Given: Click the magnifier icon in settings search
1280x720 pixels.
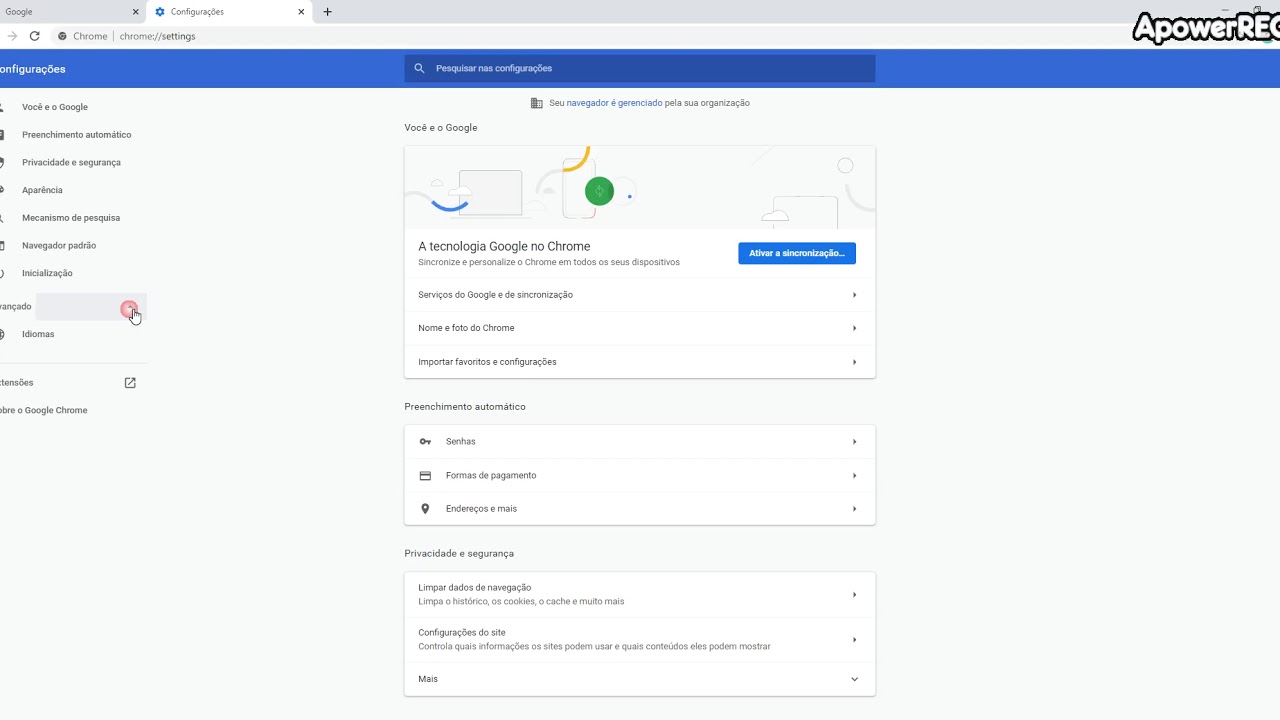Looking at the screenshot, I should click(x=421, y=68).
